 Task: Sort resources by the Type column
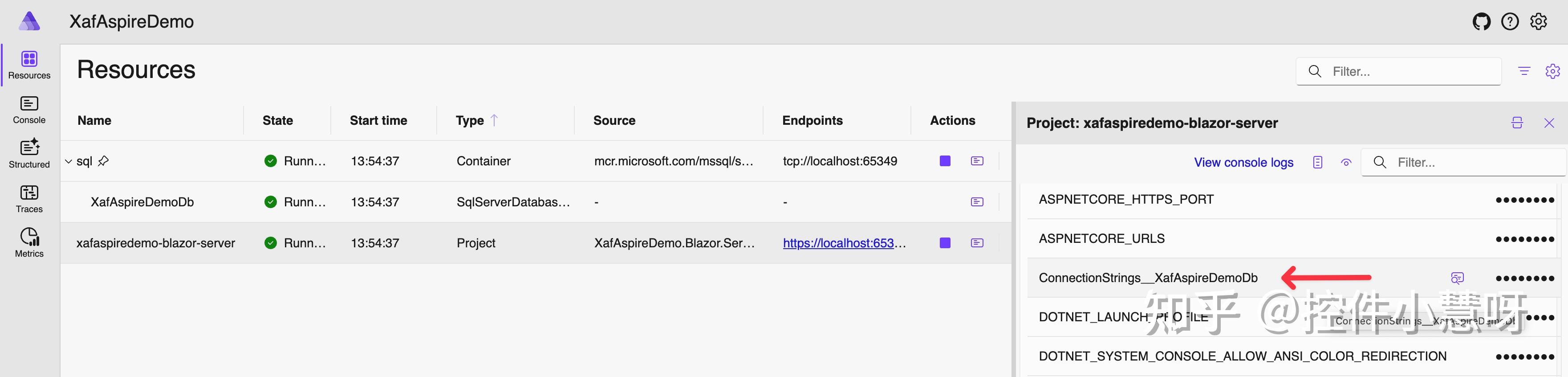point(470,121)
